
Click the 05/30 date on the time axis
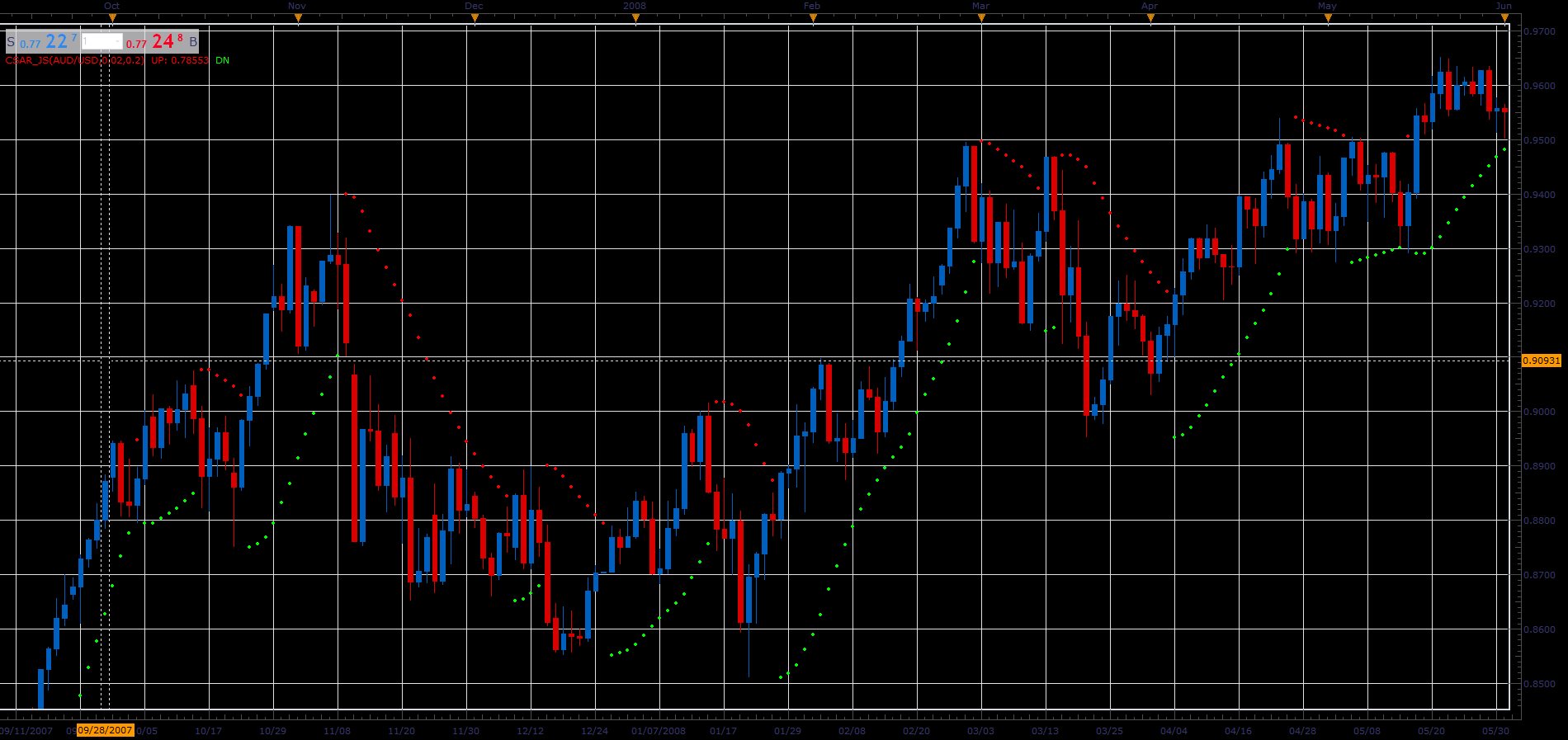[x=1495, y=731]
